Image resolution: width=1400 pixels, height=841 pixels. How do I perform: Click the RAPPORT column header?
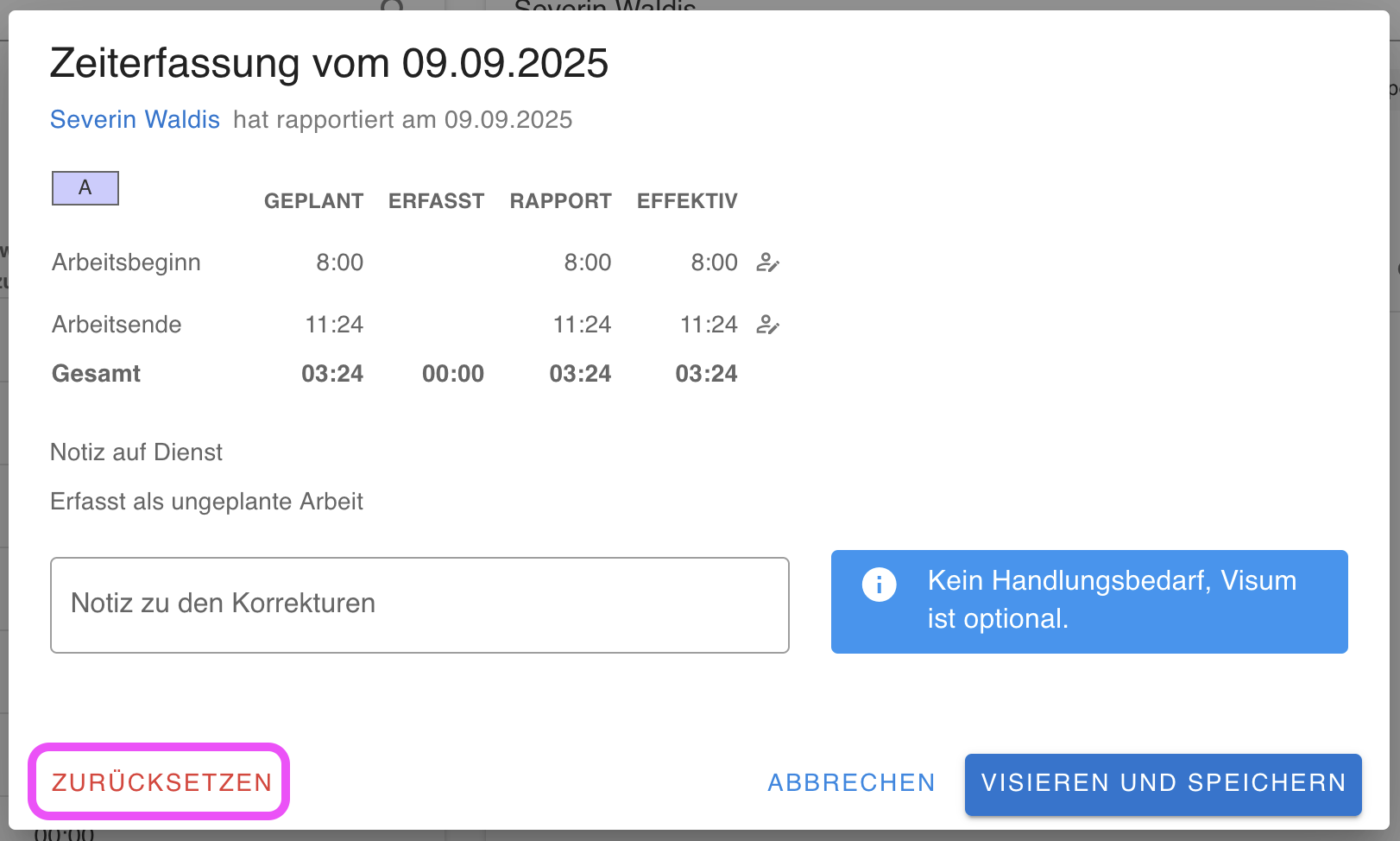tap(560, 201)
